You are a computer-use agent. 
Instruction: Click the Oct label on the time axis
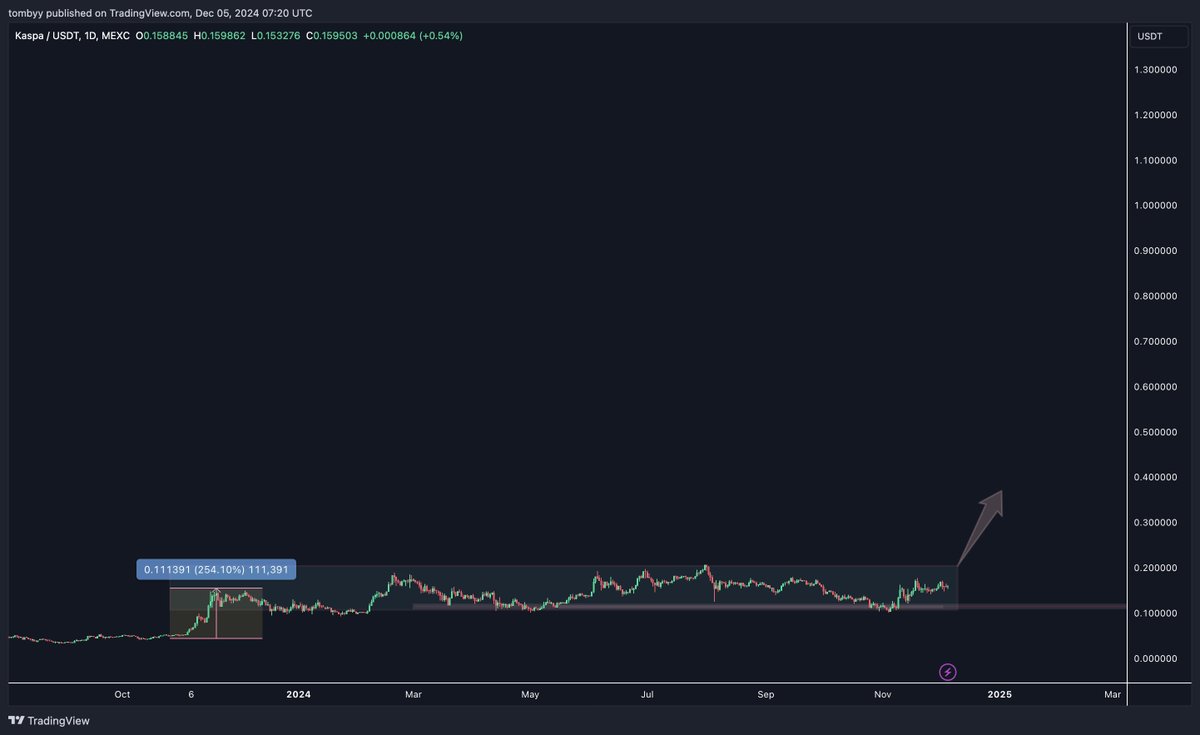pos(122,693)
